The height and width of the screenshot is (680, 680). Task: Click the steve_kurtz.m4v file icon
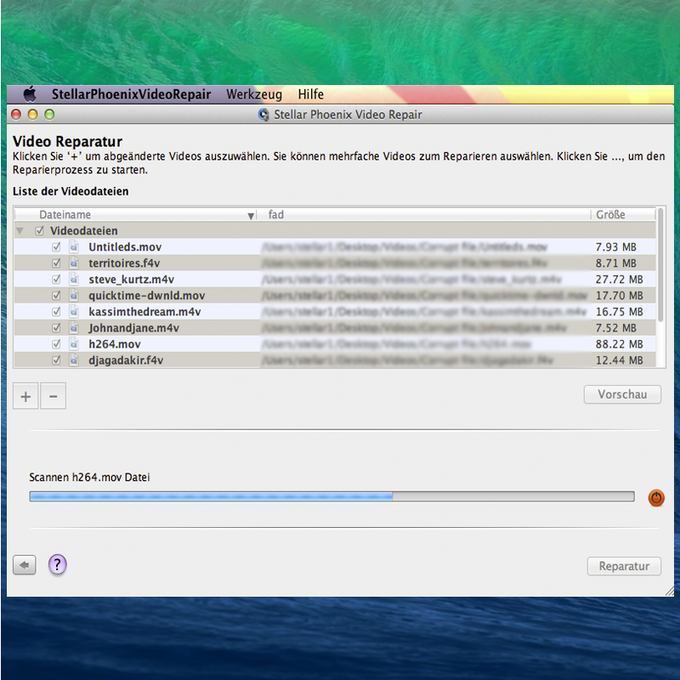[x=74, y=279]
